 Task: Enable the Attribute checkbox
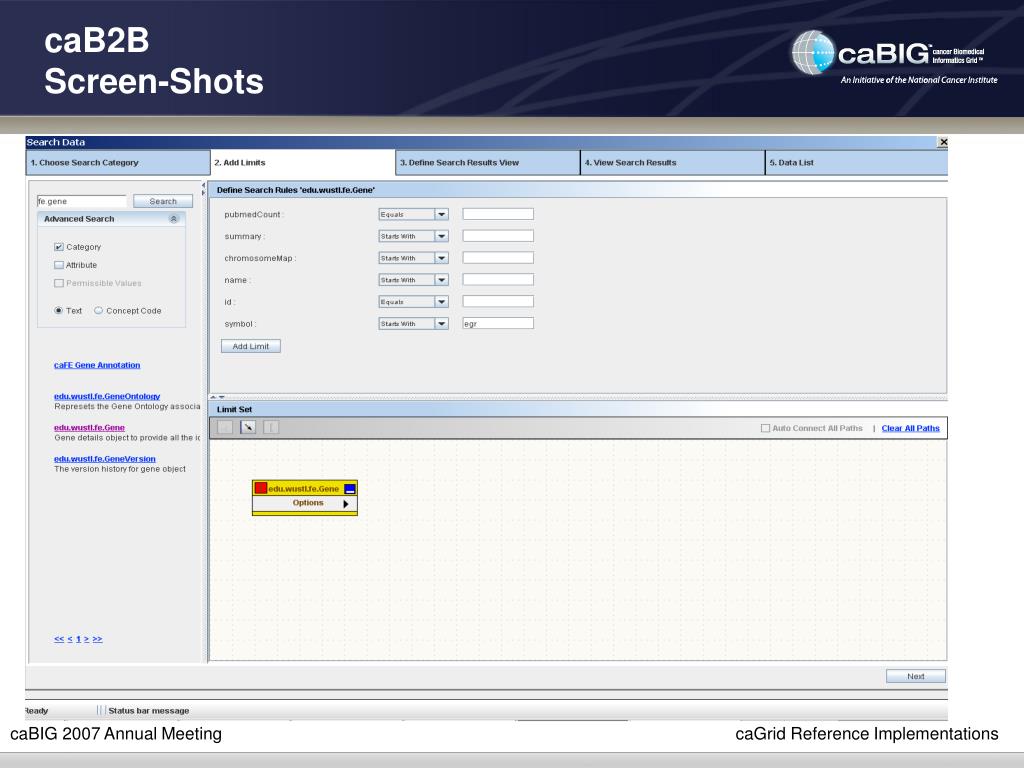click(x=59, y=265)
